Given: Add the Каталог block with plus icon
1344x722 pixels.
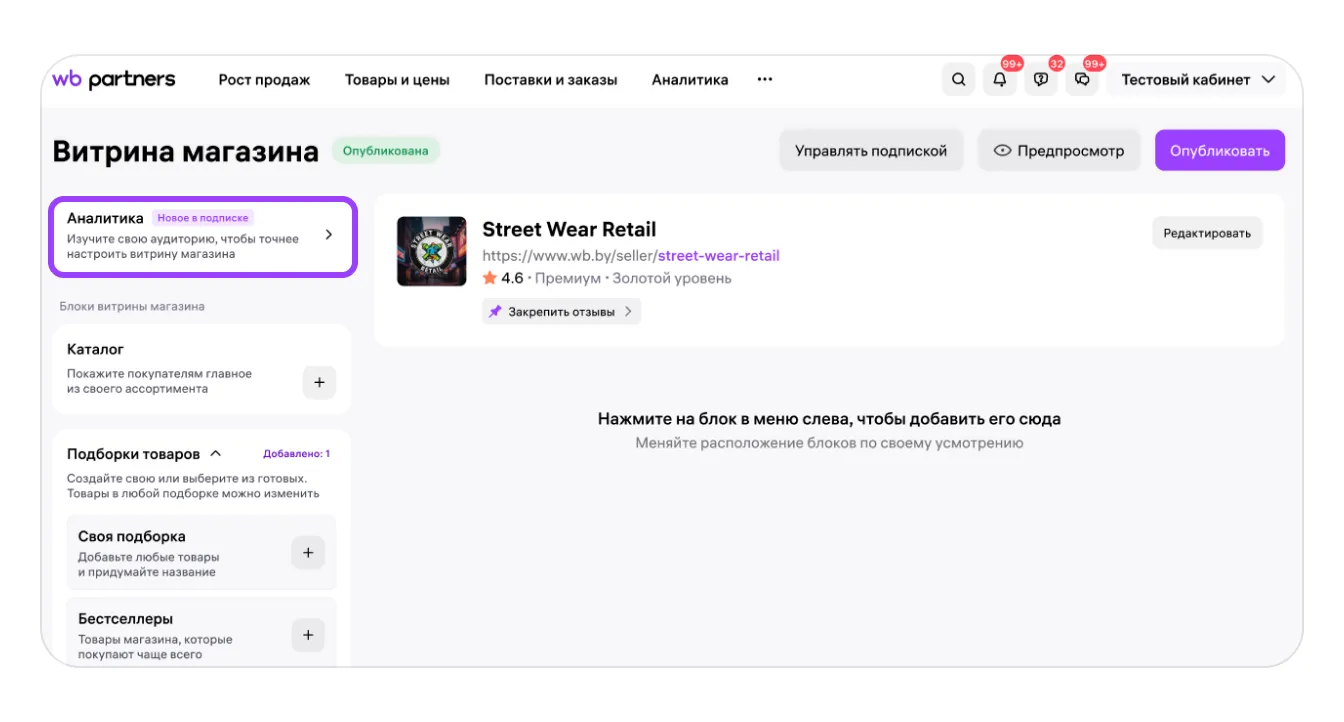Looking at the screenshot, I should [319, 382].
